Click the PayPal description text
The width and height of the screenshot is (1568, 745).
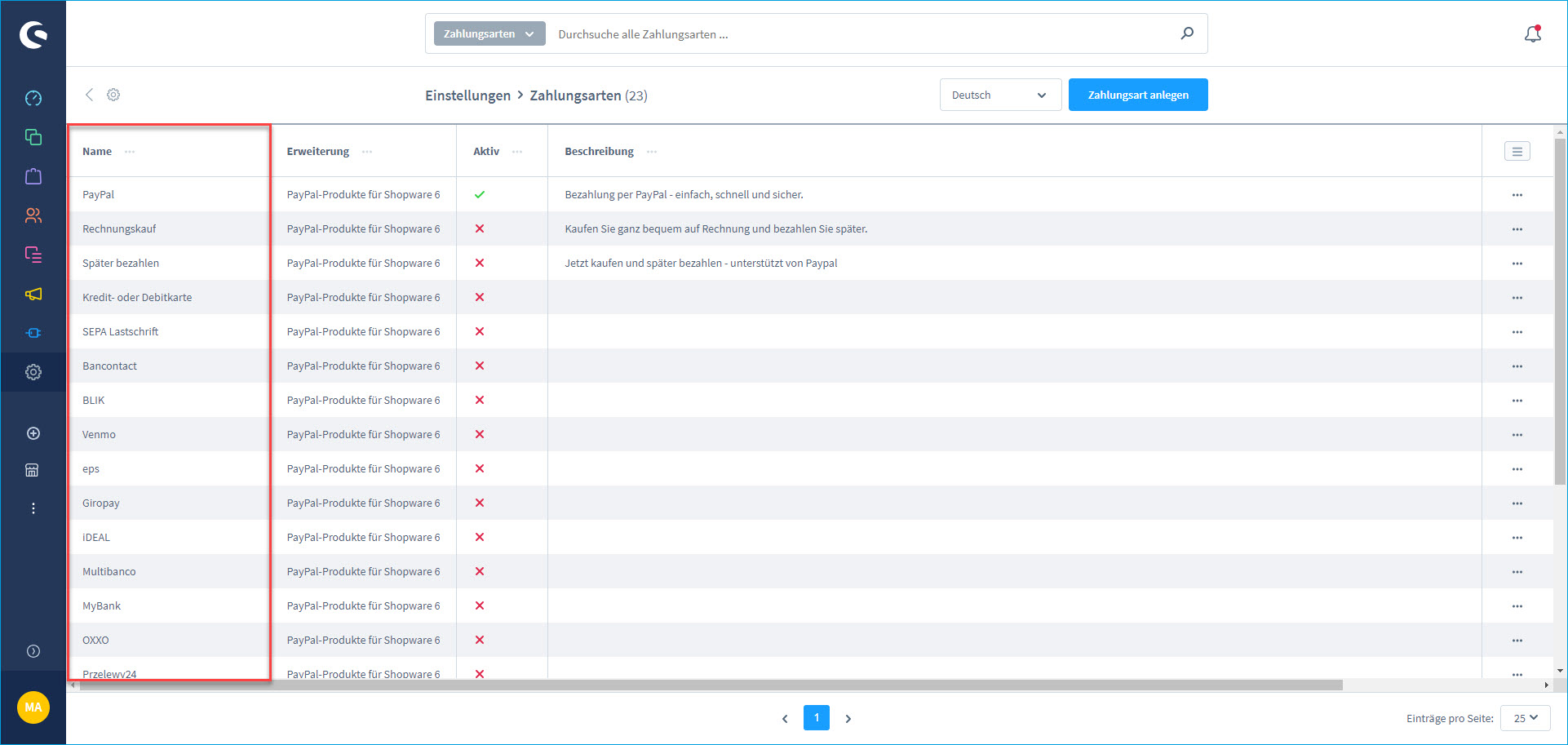[x=684, y=194]
